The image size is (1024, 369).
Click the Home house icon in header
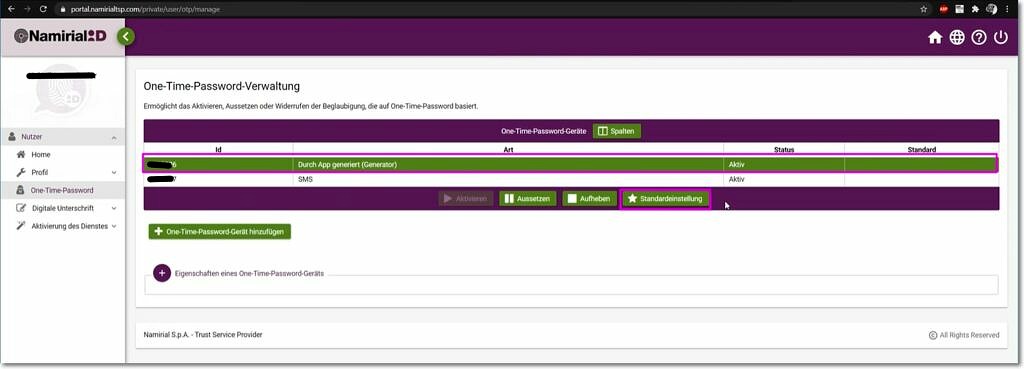[x=935, y=38]
